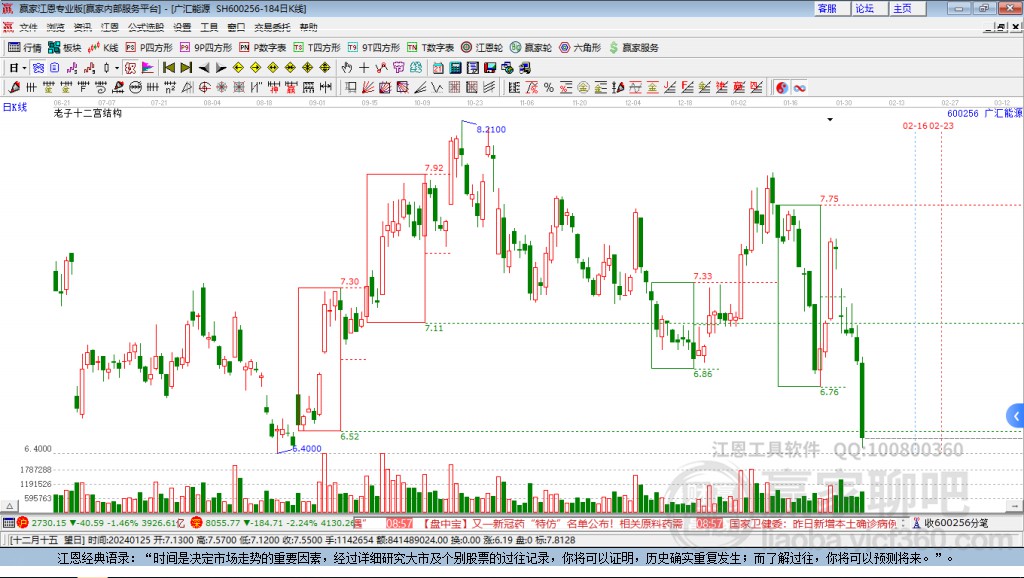Image resolution: width=1024 pixels, height=578 pixels.
Task: Click the black left arrow icon
Action: (x=204, y=68)
